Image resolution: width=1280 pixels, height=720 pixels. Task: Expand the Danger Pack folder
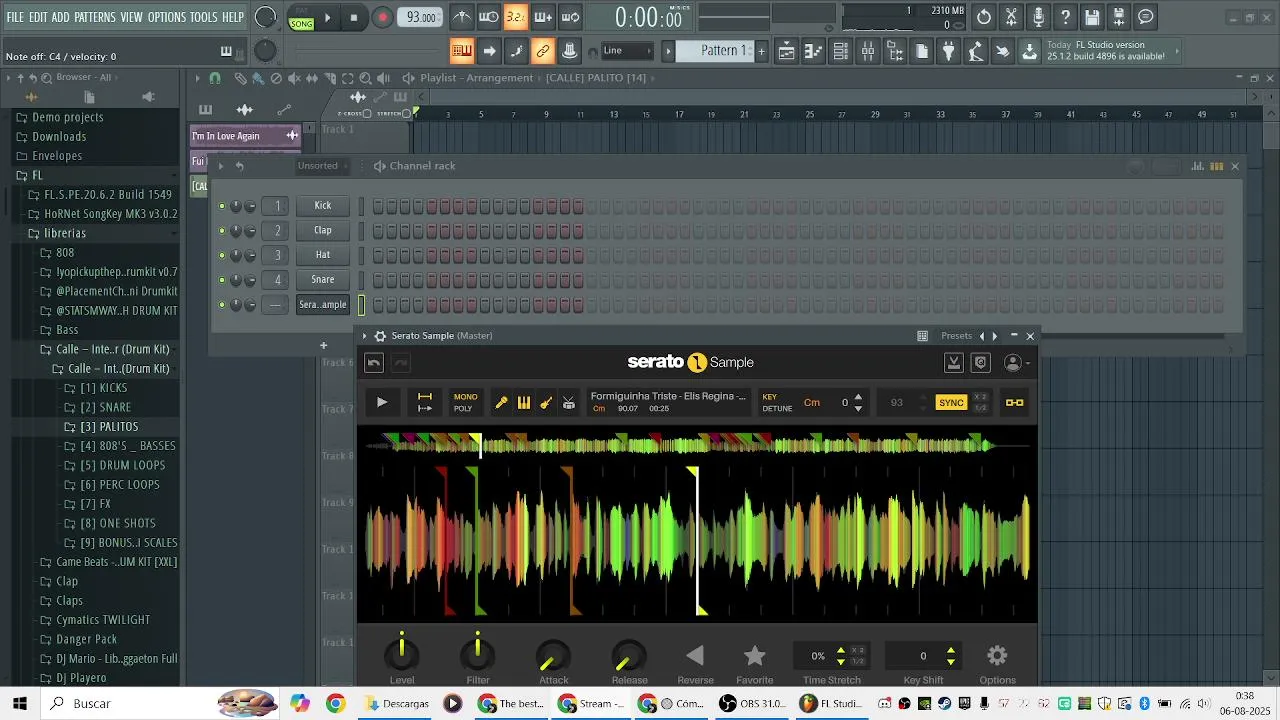(x=86, y=639)
